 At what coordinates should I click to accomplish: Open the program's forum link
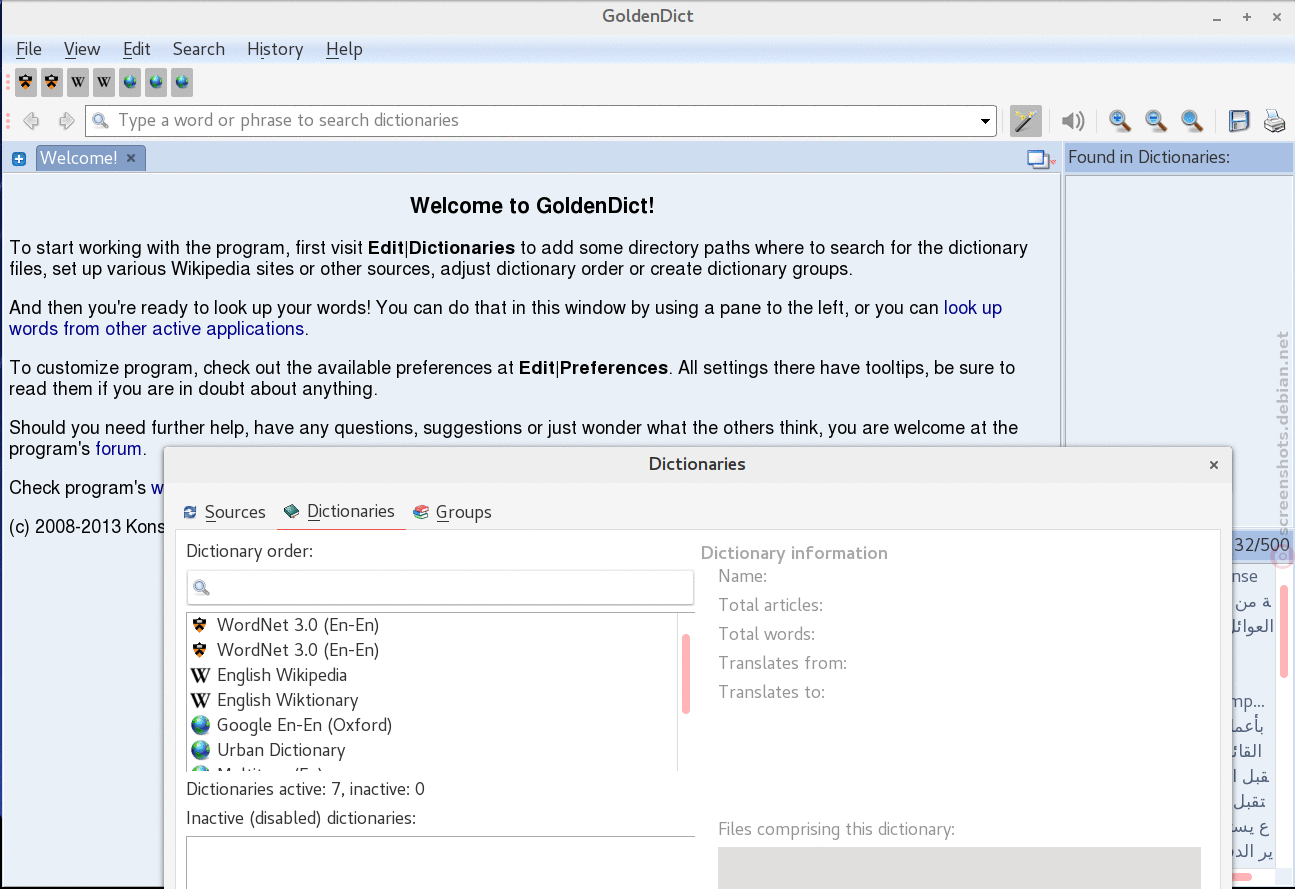(x=118, y=449)
